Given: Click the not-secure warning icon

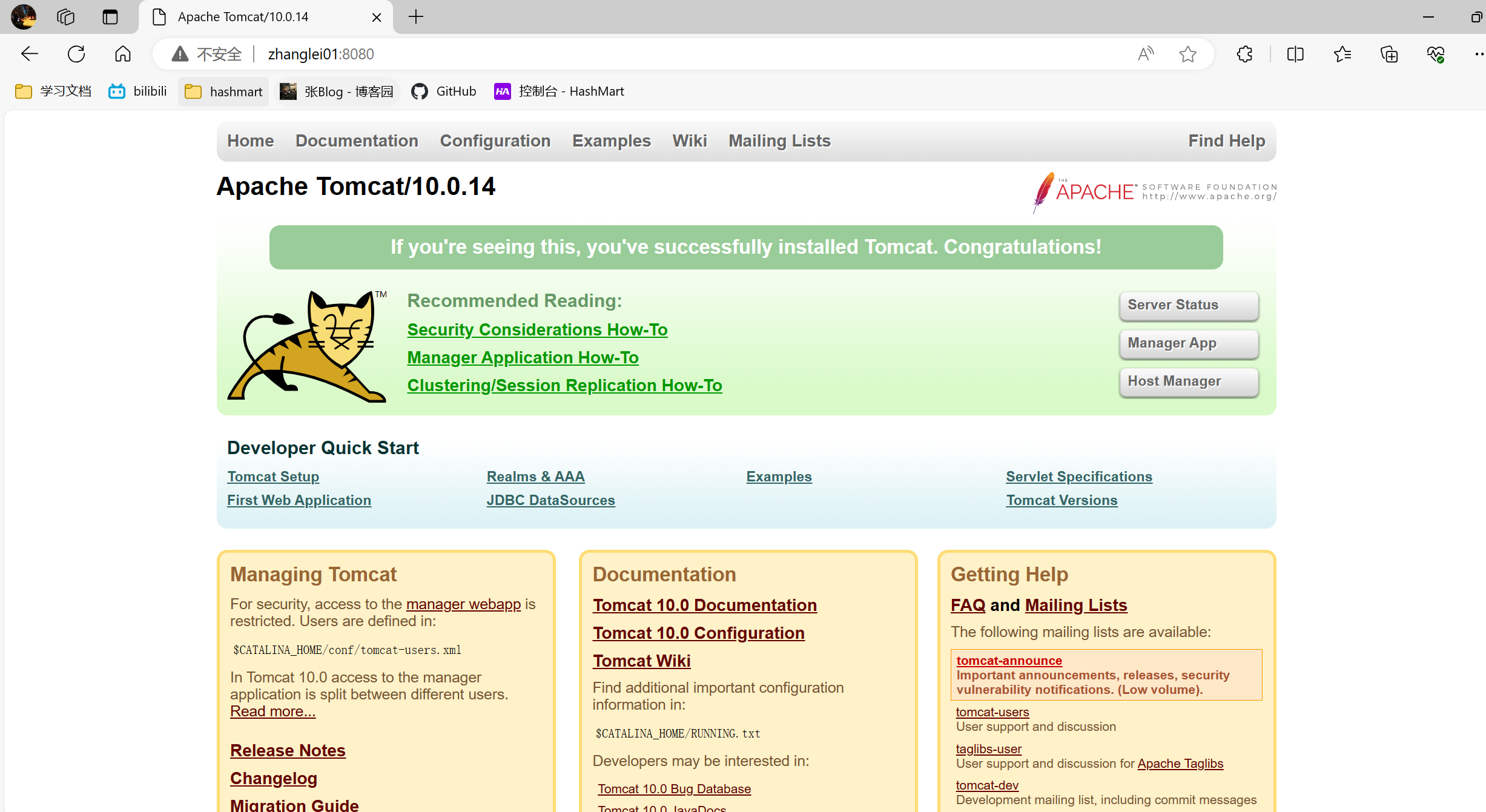Looking at the screenshot, I should tap(180, 54).
